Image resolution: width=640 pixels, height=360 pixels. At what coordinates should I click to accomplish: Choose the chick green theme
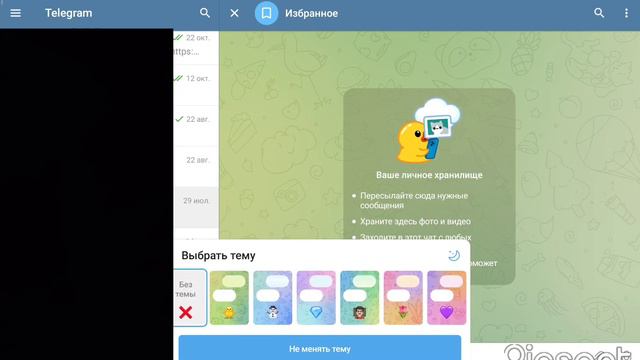pyautogui.click(x=229, y=298)
